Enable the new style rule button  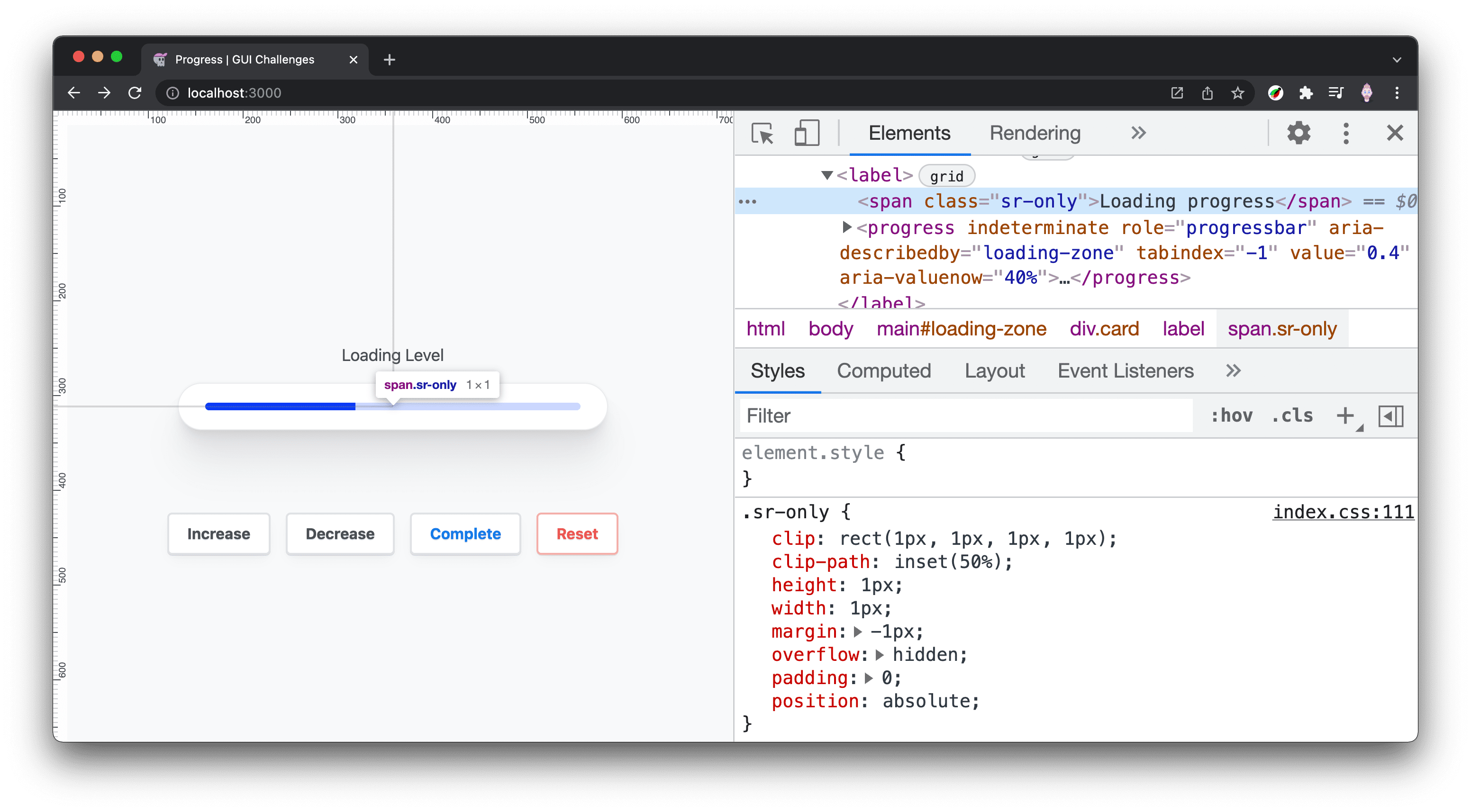1346,415
